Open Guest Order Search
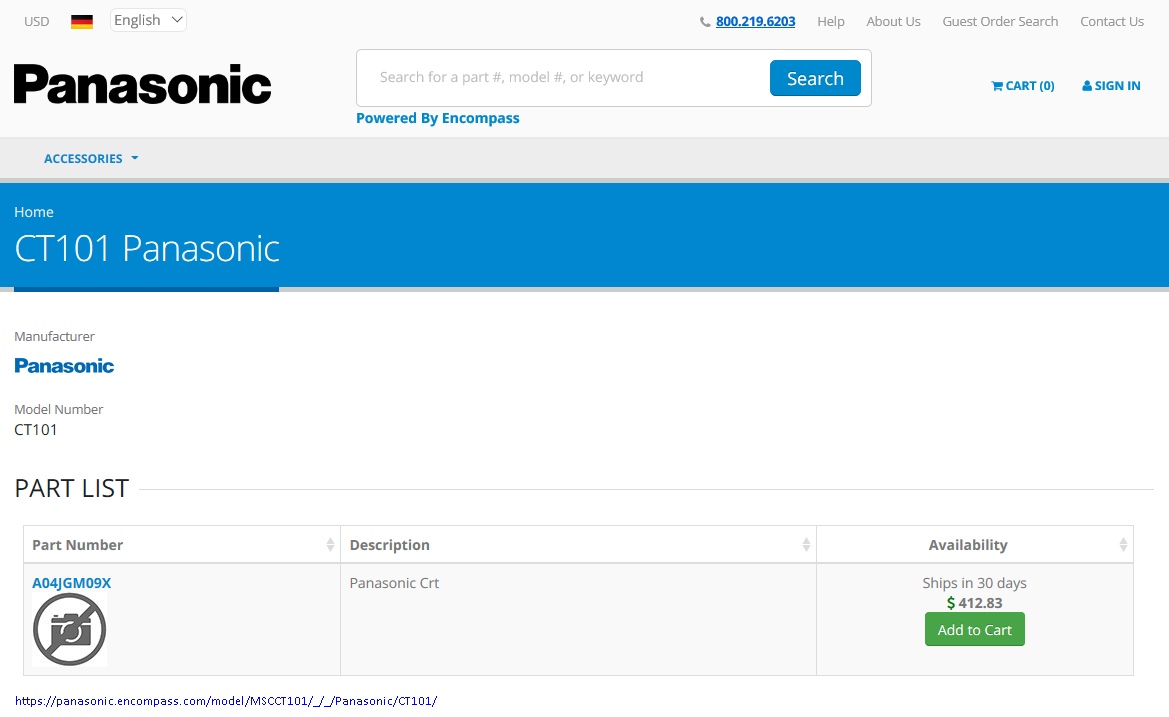The width and height of the screenshot is (1169, 717). 999,21
